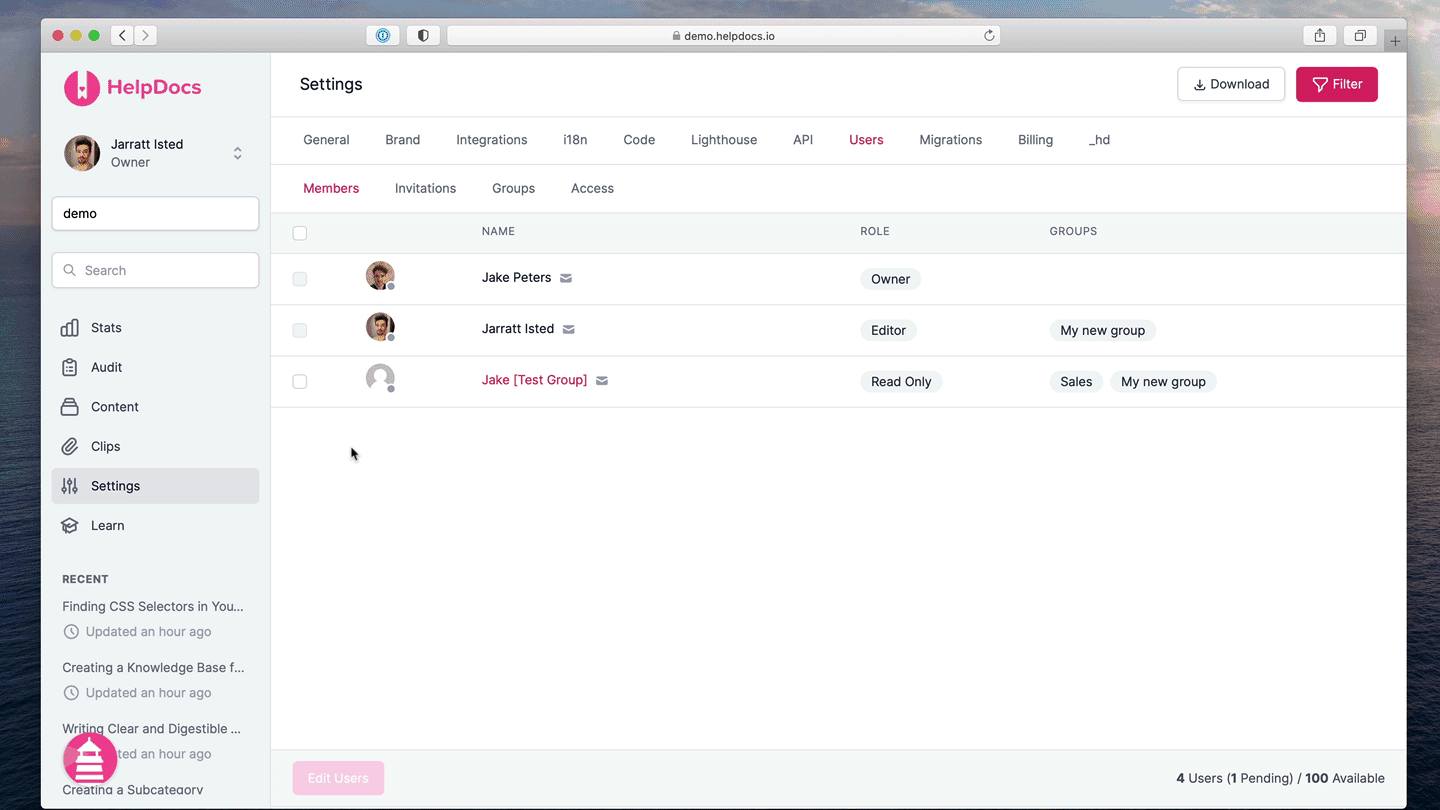The width and height of the screenshot is (1440, 810).
Task: Click the Read Only role badge
Action: pos(901,381)
